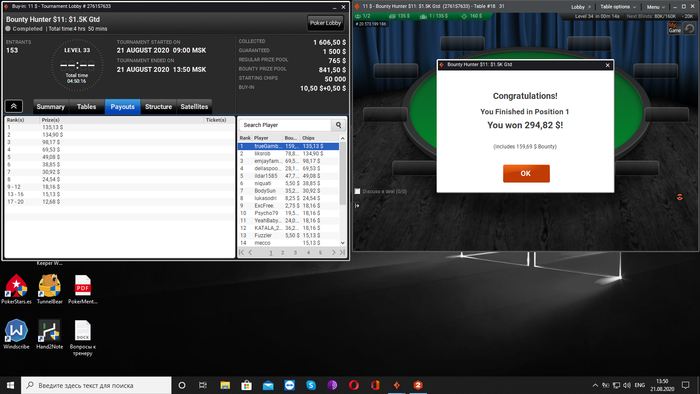
Task: Open the TunnelBear desktop shortcut
Action: tap(50, 289)
